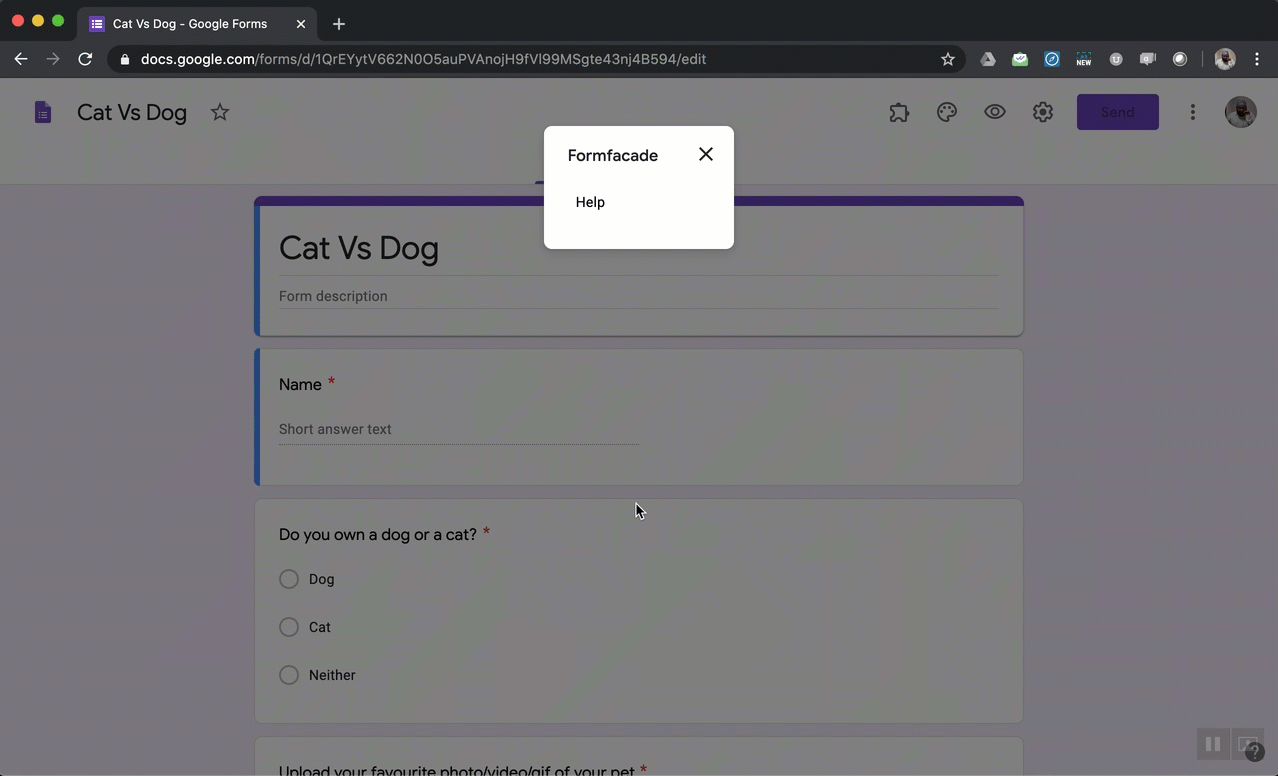The image size is (1278, 776).
Task: Open the Customize theme palette icon
Action: tap(947, 112)
